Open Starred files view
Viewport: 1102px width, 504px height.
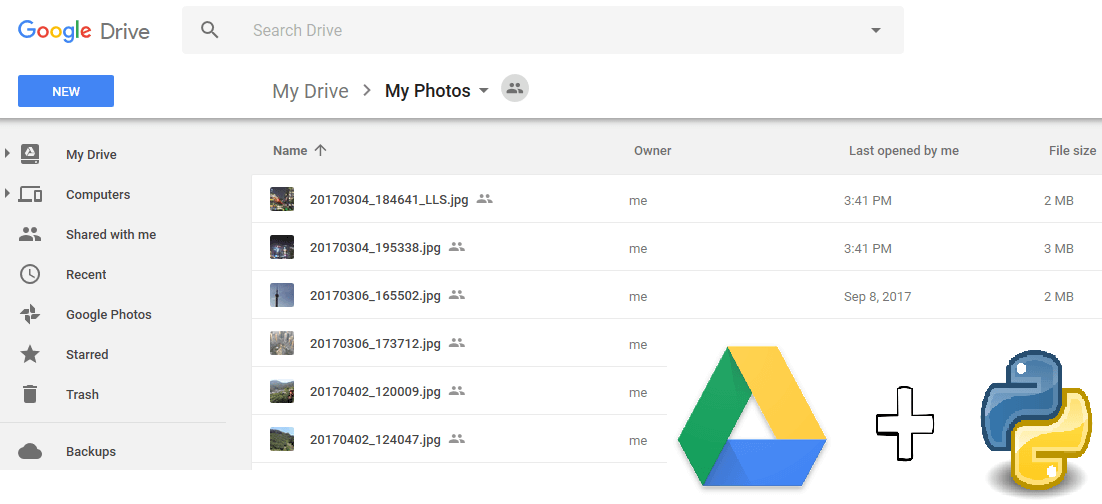coord(87,354)
